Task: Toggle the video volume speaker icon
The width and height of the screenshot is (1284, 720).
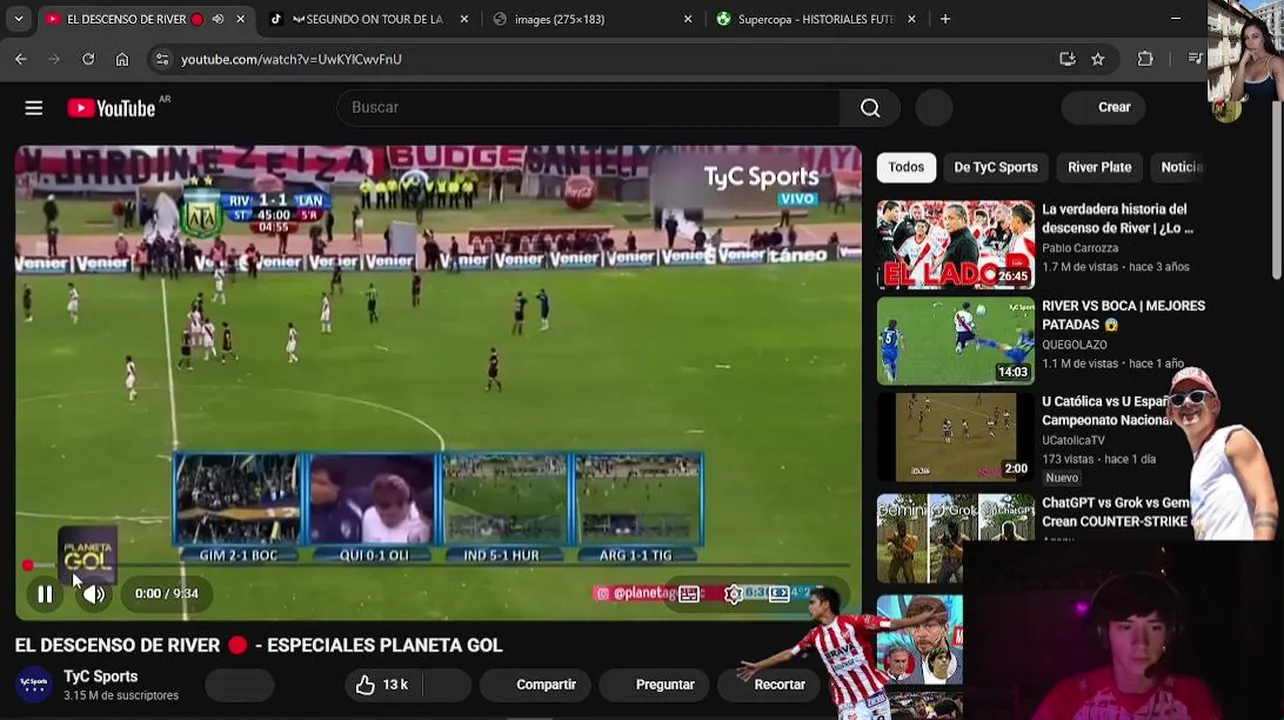Action: [94, 594]
